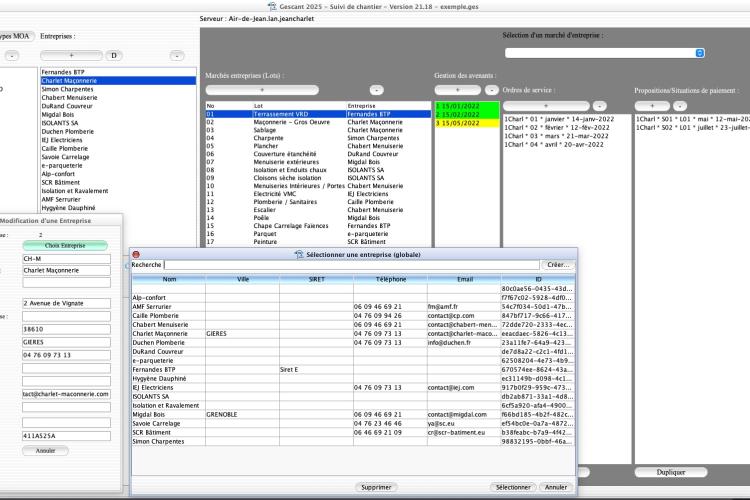Add a new Ordre de service
The height and width of the screenshot is (500, 750).
point(546,106)
